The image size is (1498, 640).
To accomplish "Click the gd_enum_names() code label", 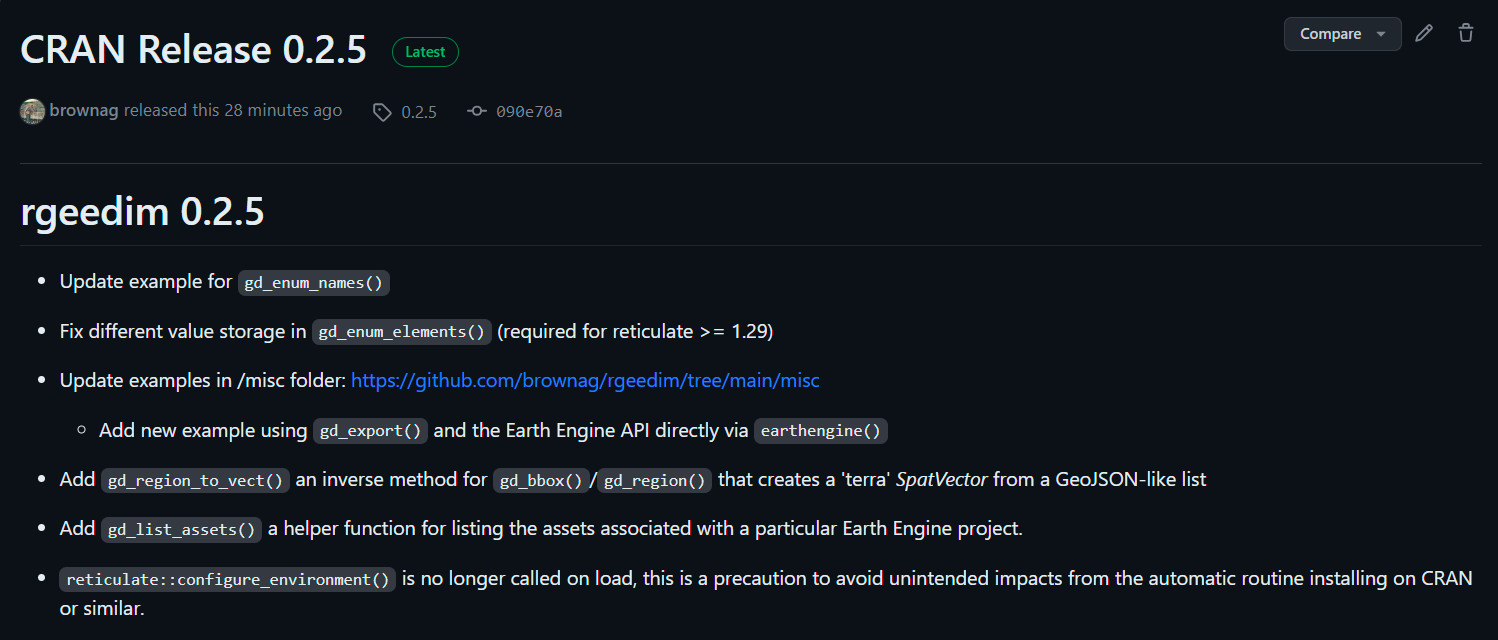I will 314,283.
